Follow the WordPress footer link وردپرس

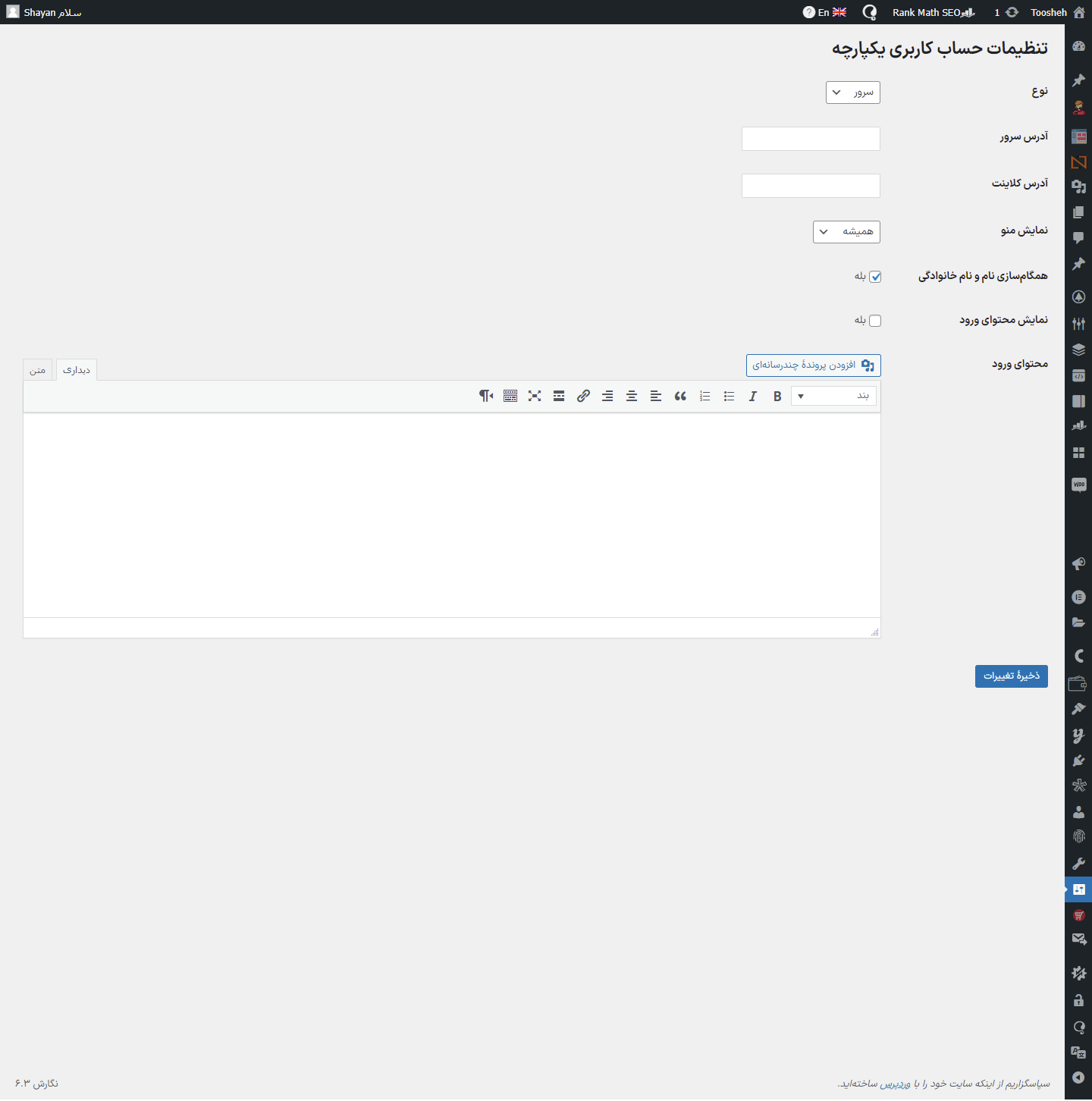[x=896, y=1084]
